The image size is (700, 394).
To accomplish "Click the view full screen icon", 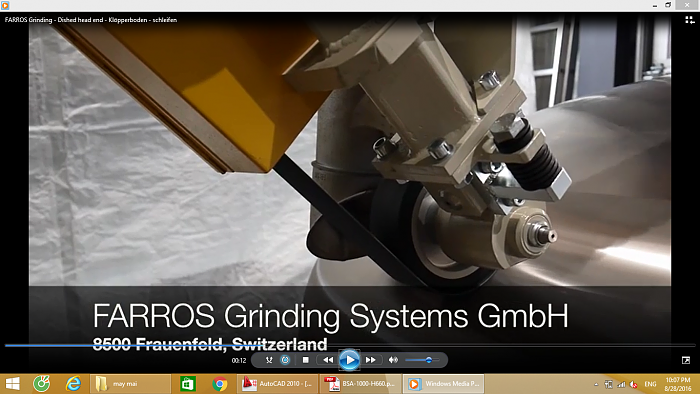I will (686, 360).
